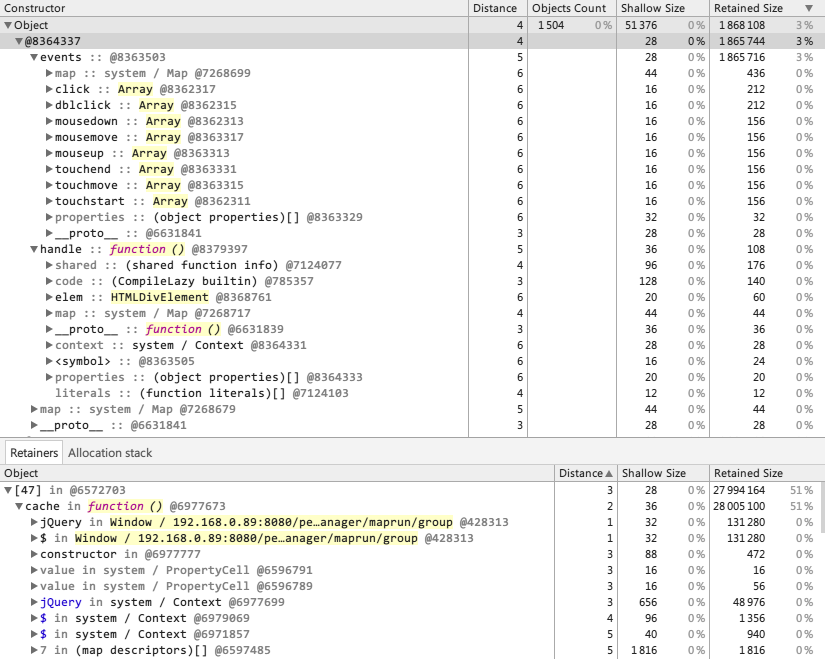
Task: Collapse the top-level Object constructor row
Action: tap(8, 25)
